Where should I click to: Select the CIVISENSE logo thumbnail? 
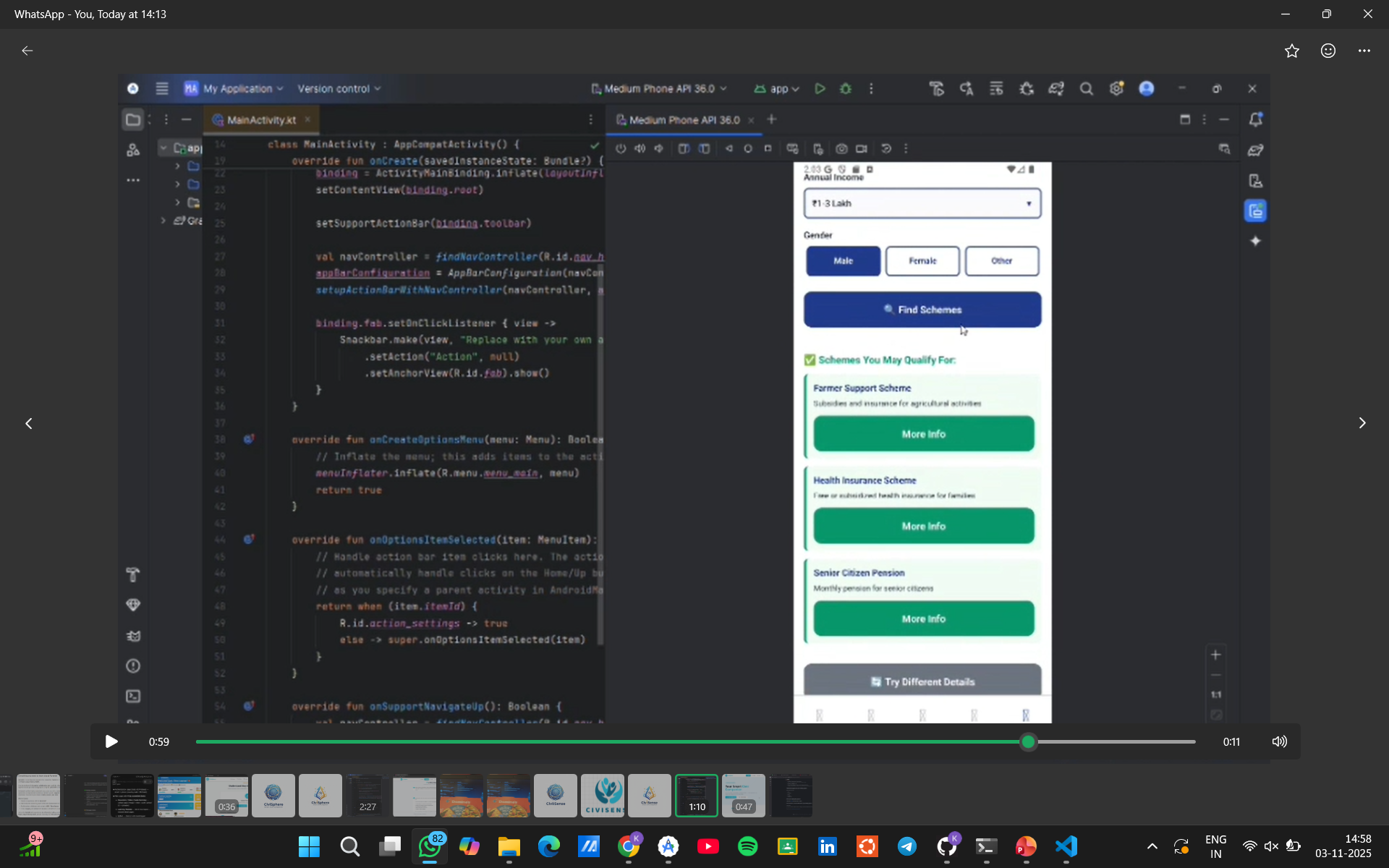(x=602, y=796)
